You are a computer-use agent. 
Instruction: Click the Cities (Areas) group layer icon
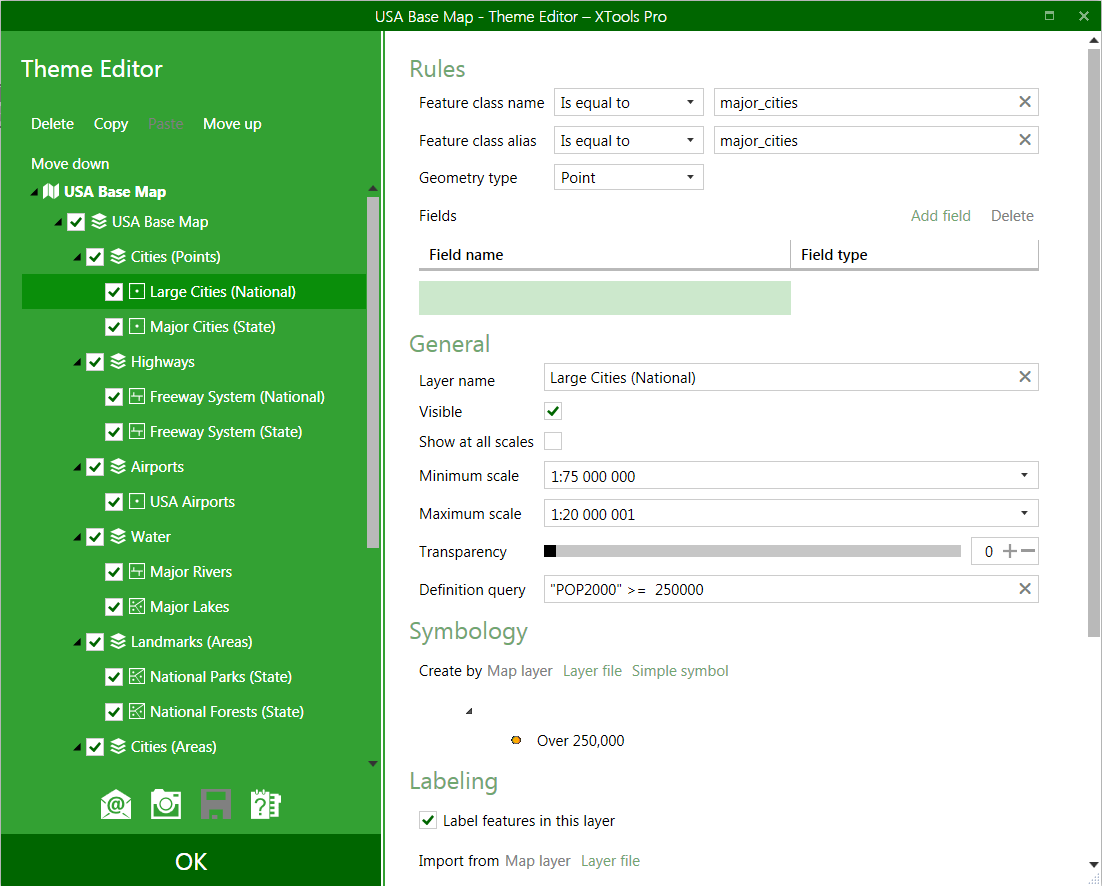[x=118, y=747]
